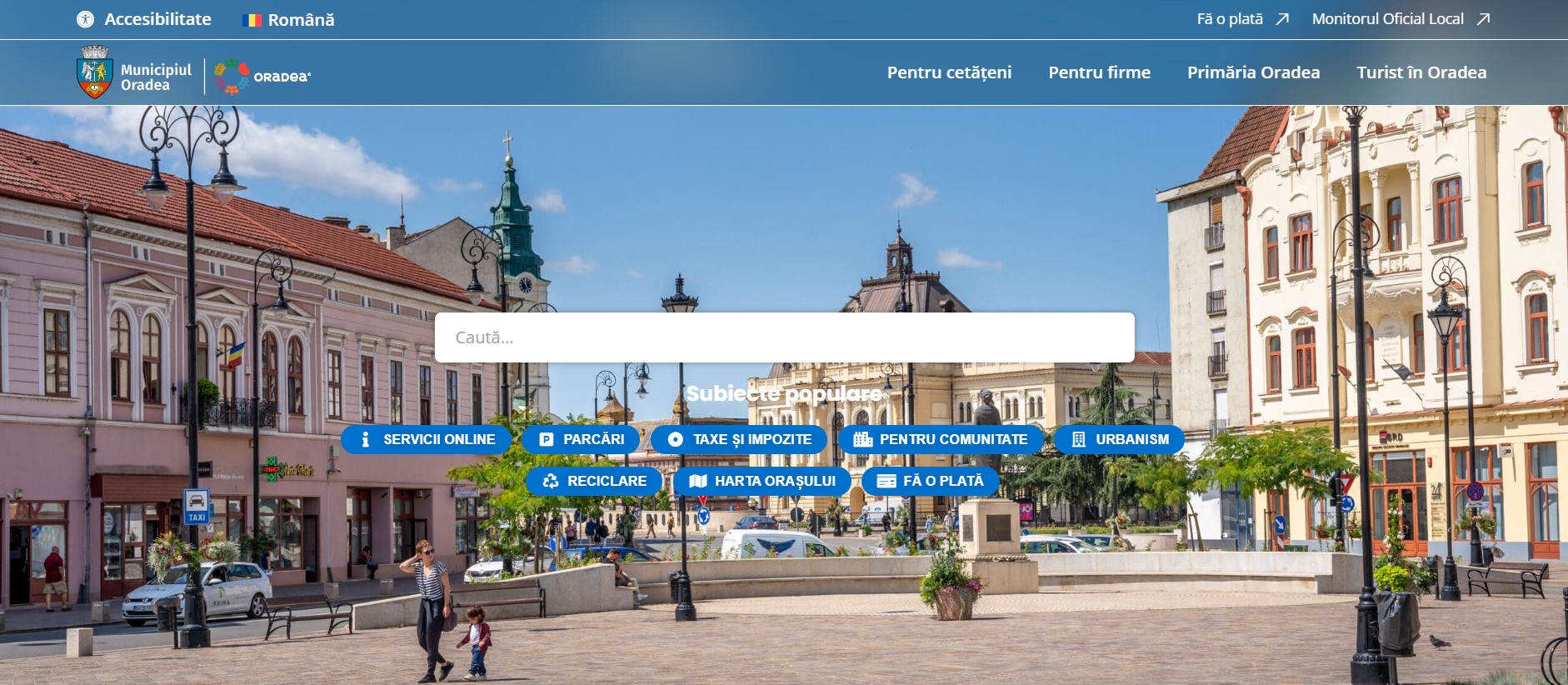This screenshot has height=685, width=1568.
Task: Click the Taxe și Impozite button
Action: 739,439
